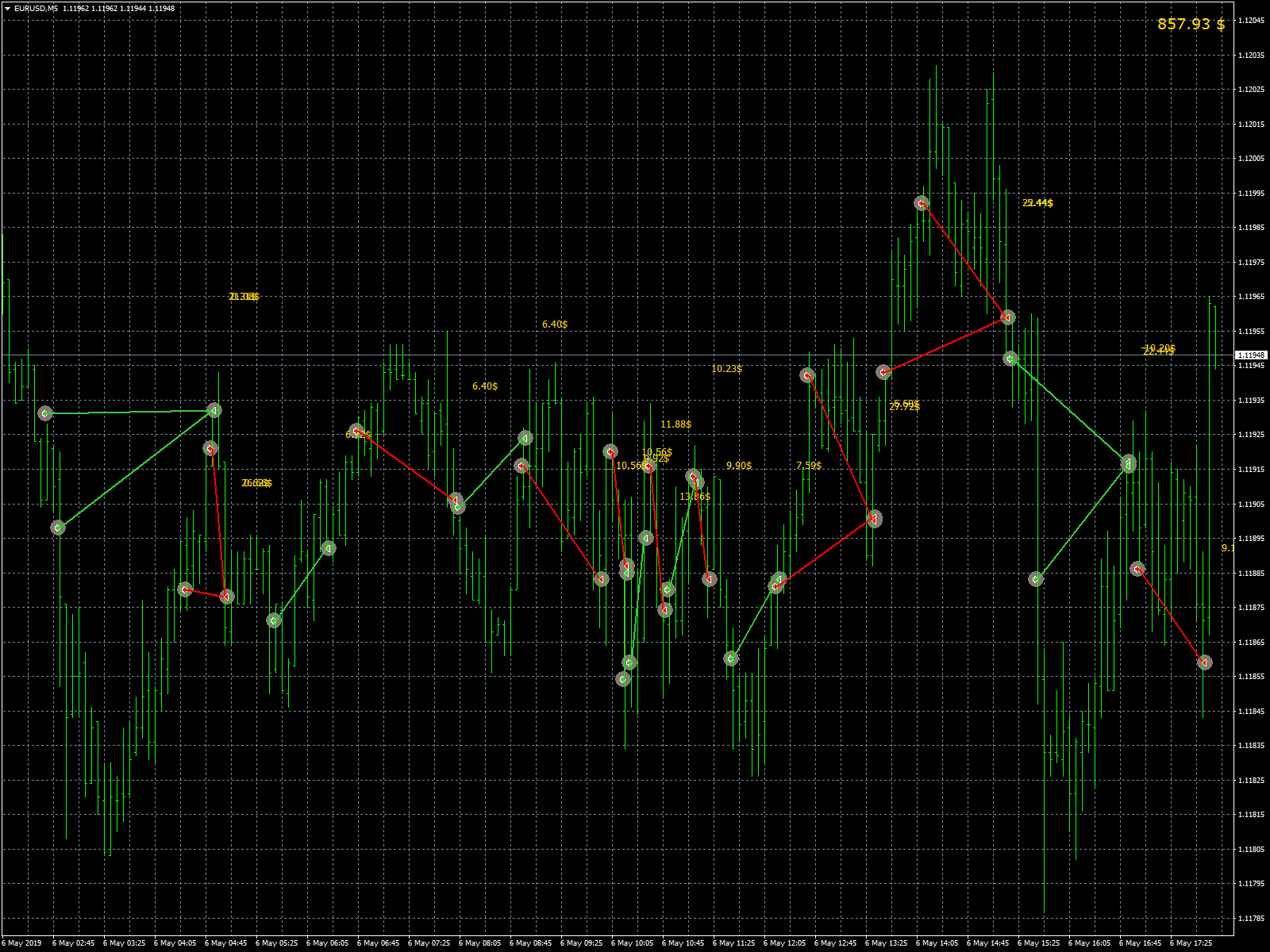
Task: Select the last red trade exit marker after 17:25
Action: [x=1205, y=662]
